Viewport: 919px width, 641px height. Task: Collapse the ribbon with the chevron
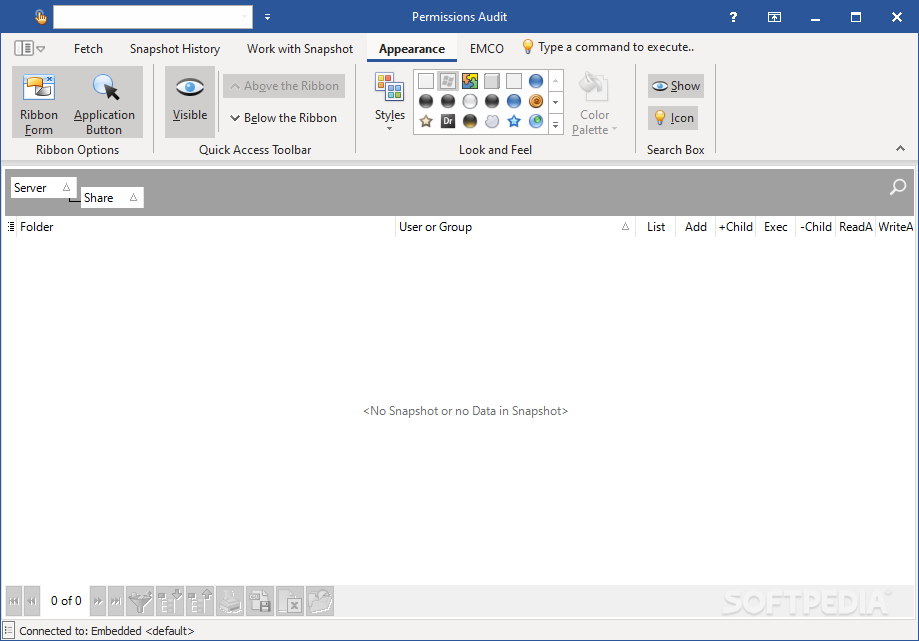900,149
